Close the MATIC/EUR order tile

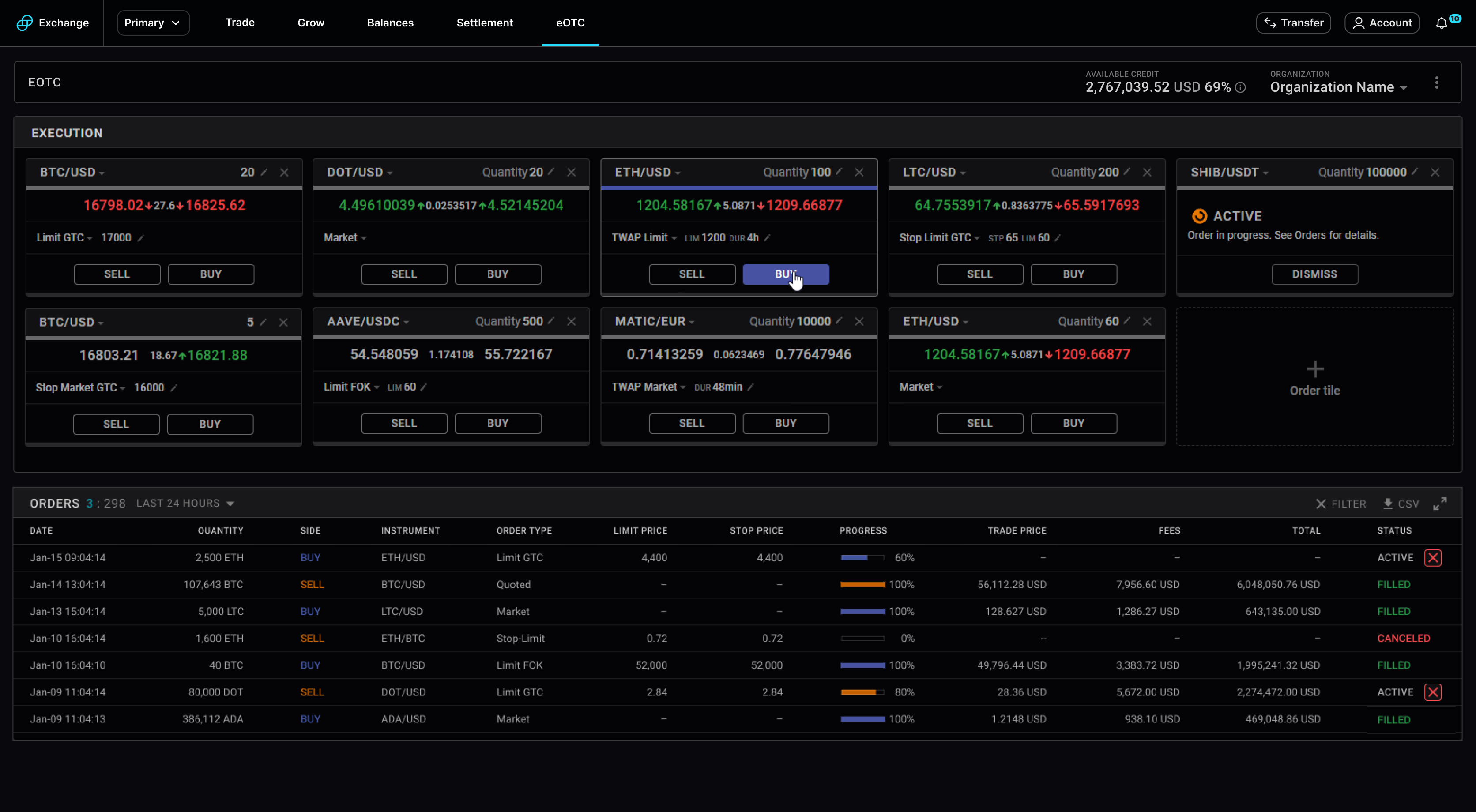859,321
